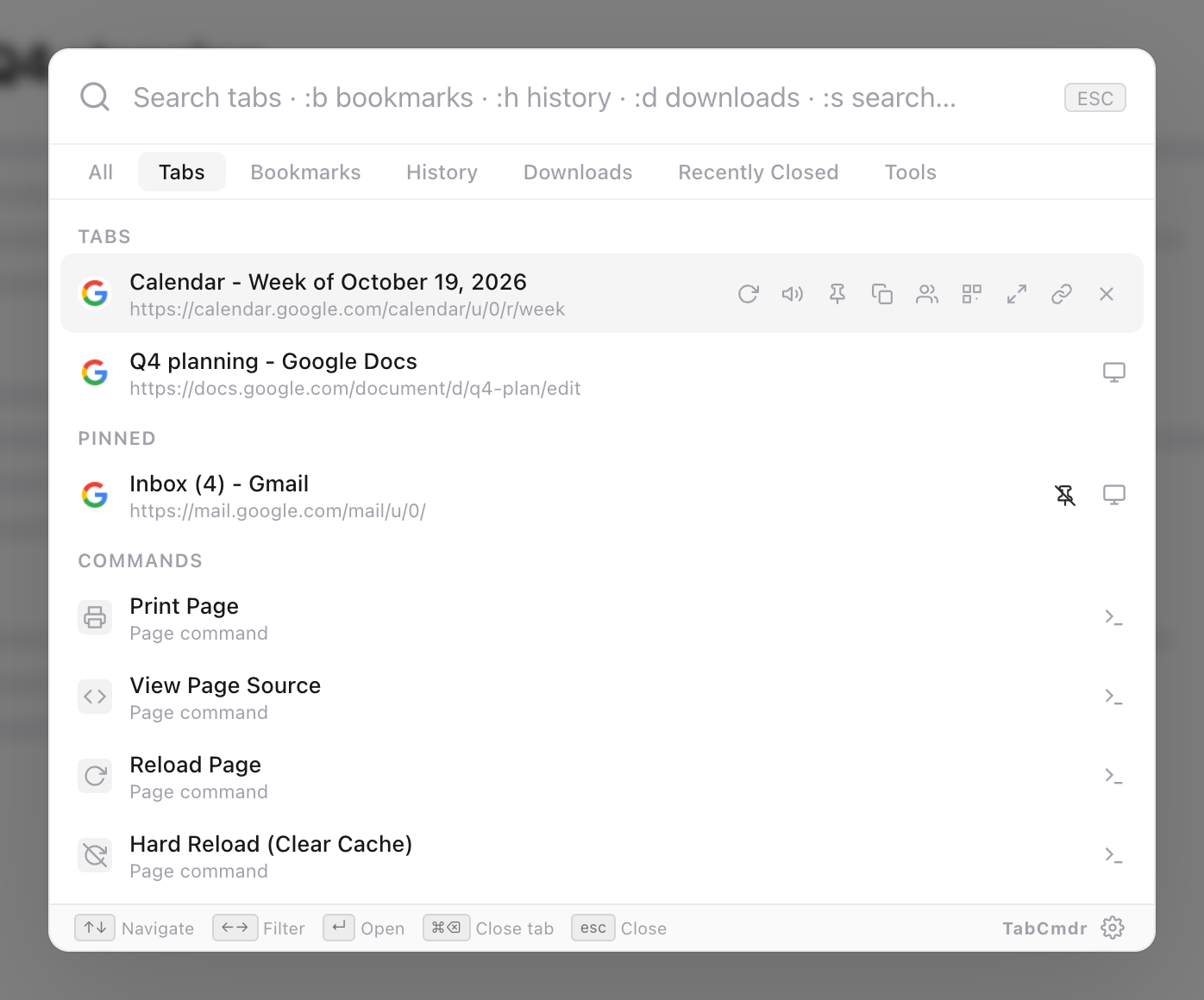Click the Google favicon on the Gmail row
The image size is (1204, 1000).
tap(95, 495)
